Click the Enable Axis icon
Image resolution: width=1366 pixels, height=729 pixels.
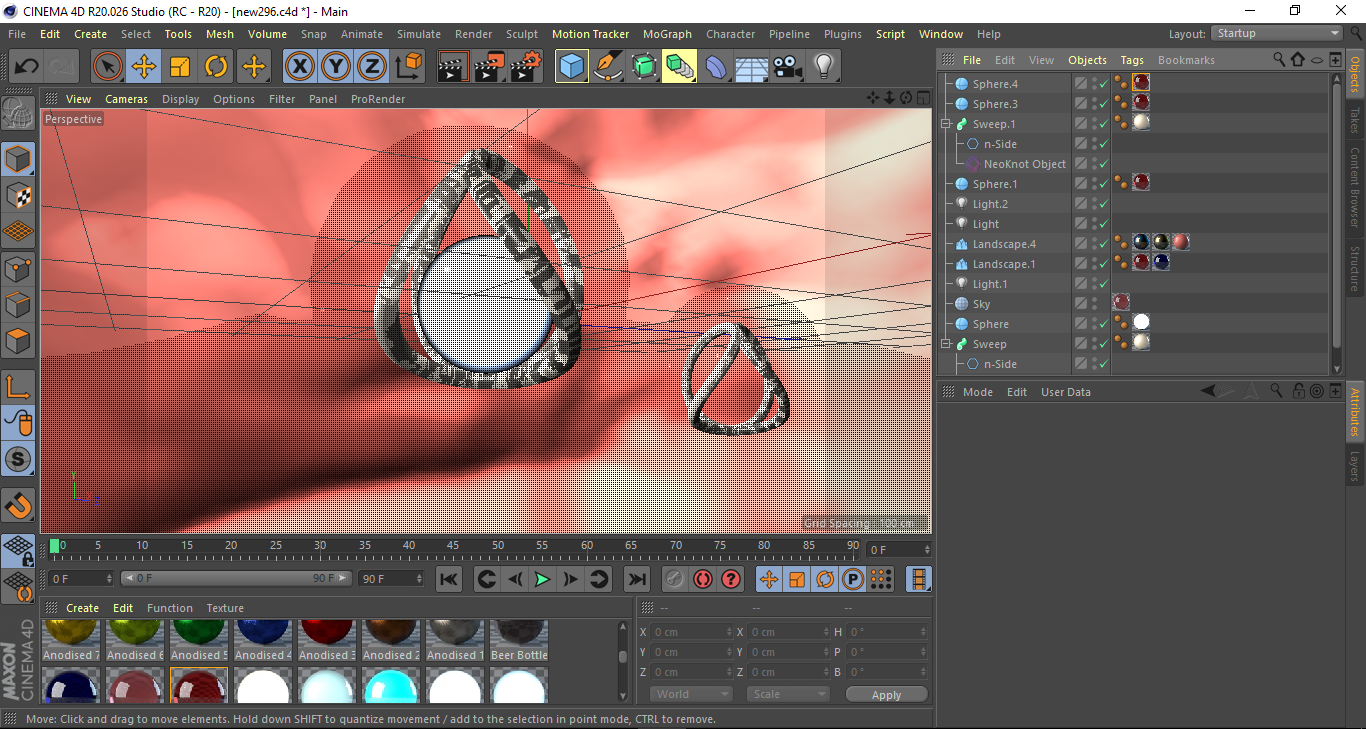click(18, 386)
